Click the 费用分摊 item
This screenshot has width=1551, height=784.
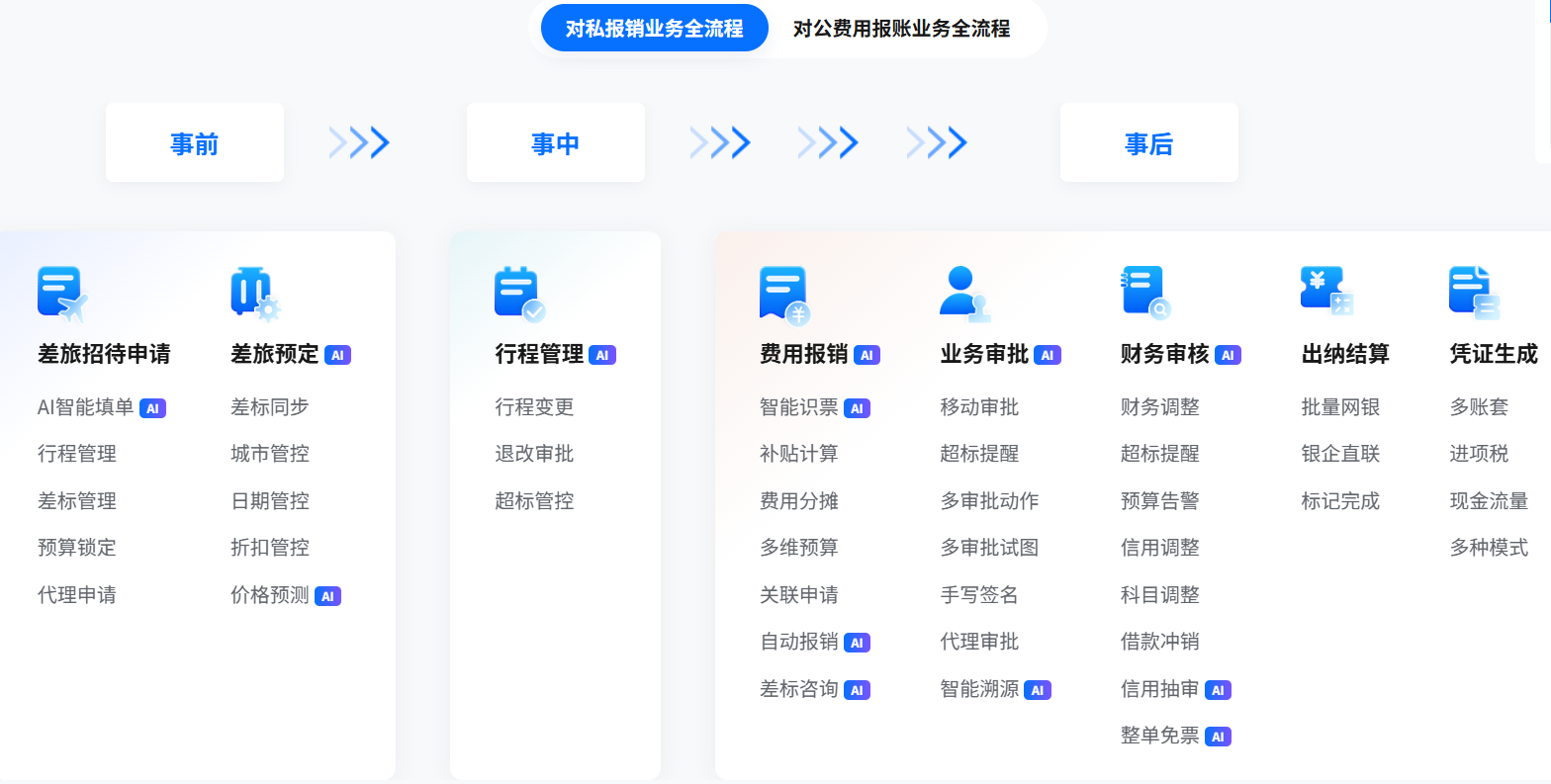click(x=799, y=501)
